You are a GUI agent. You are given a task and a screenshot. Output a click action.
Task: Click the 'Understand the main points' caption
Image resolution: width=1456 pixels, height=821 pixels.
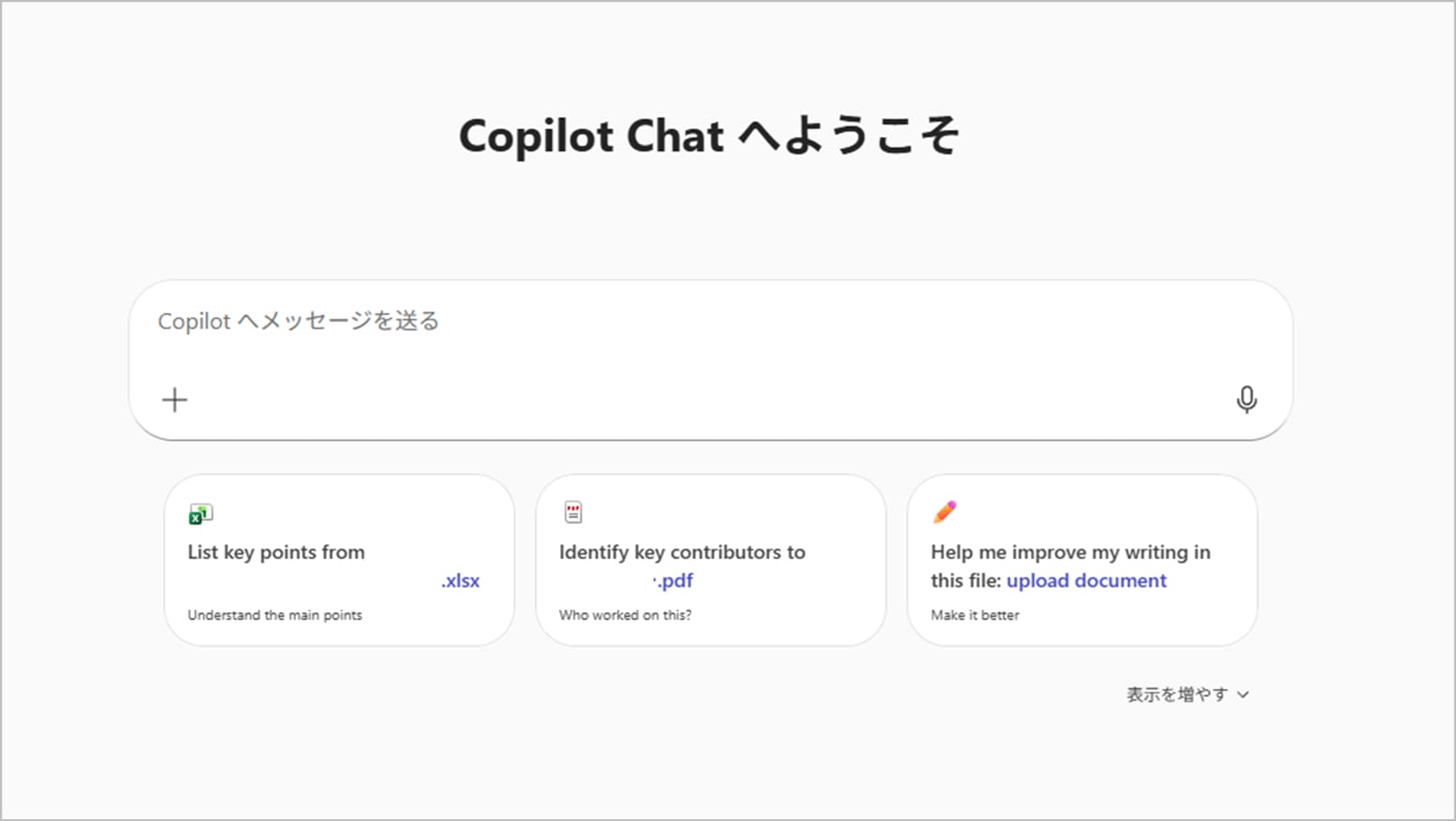pyautogui.click(x=274, y=615)
